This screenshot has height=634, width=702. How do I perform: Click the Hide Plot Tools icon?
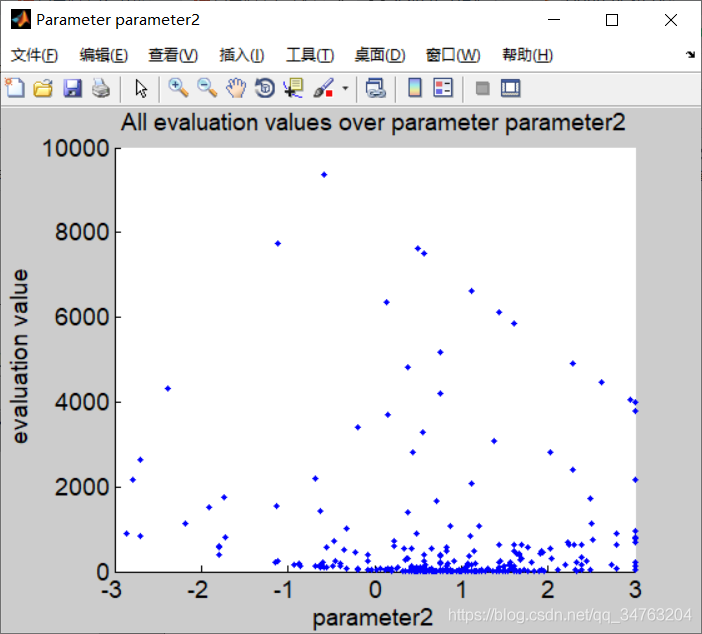[x=482, y=88]
